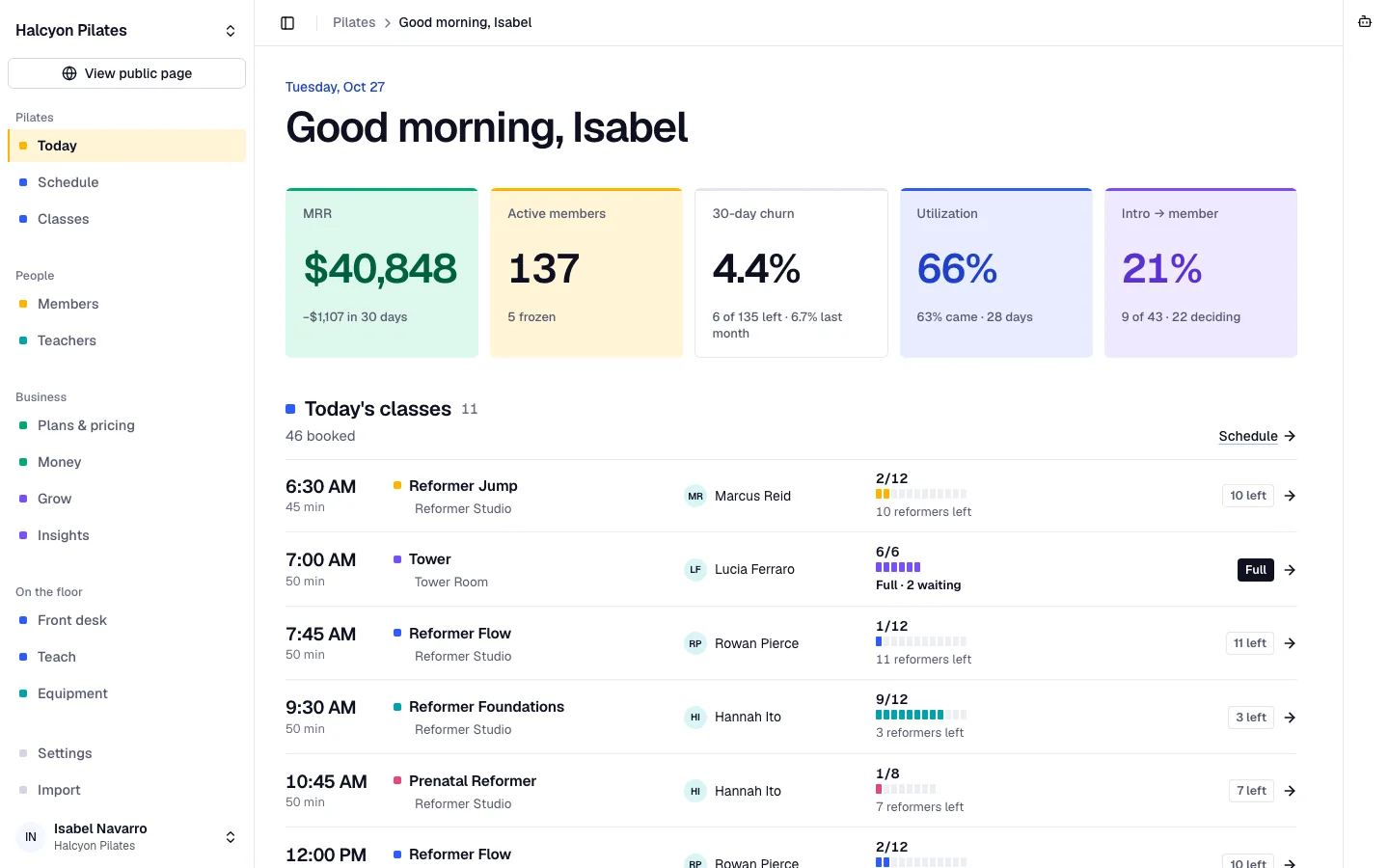This screenshot has height=868, width=1389.
Task: Click the Full badge on the Tower class
Action: (x=1256, y=570)
